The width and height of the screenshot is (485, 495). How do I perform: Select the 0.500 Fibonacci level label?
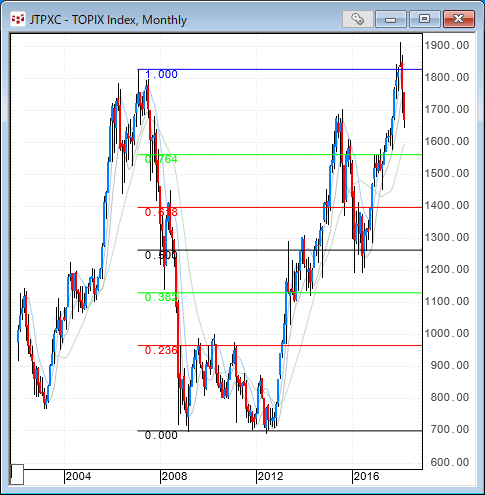[161, 255]
